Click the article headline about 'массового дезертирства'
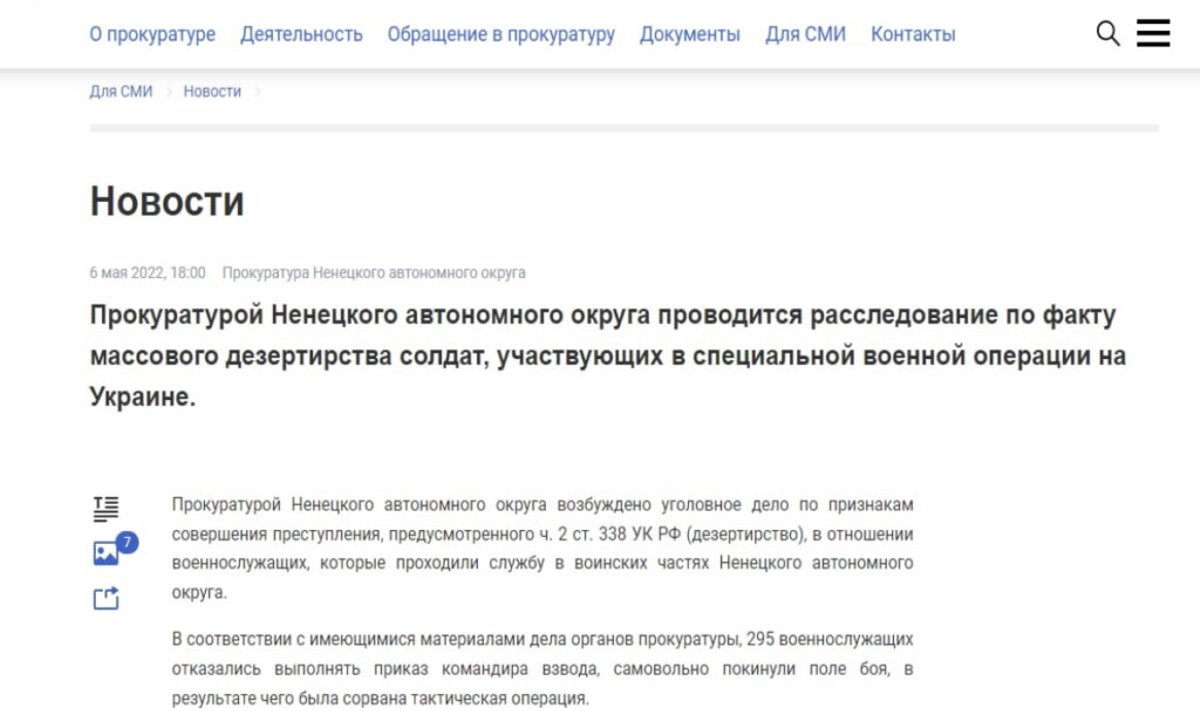Screen dimensions: 1200x711 608,356
